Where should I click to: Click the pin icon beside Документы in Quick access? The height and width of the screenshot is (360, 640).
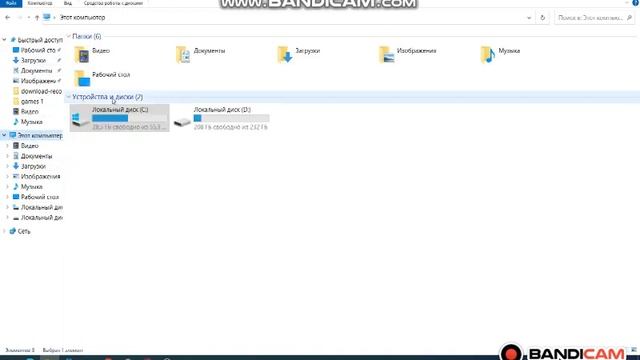59,70
